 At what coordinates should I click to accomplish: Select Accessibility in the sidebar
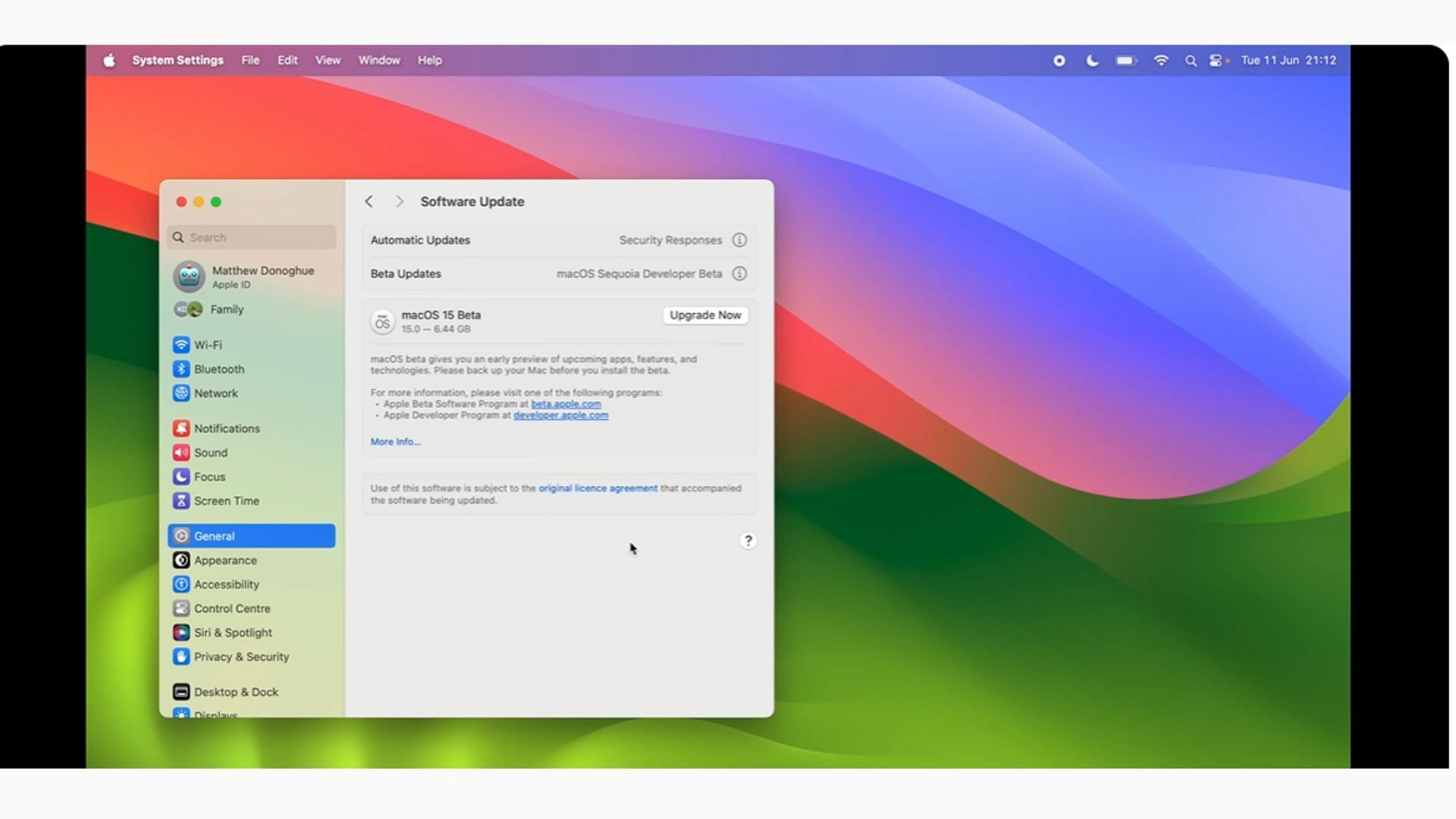252,585
